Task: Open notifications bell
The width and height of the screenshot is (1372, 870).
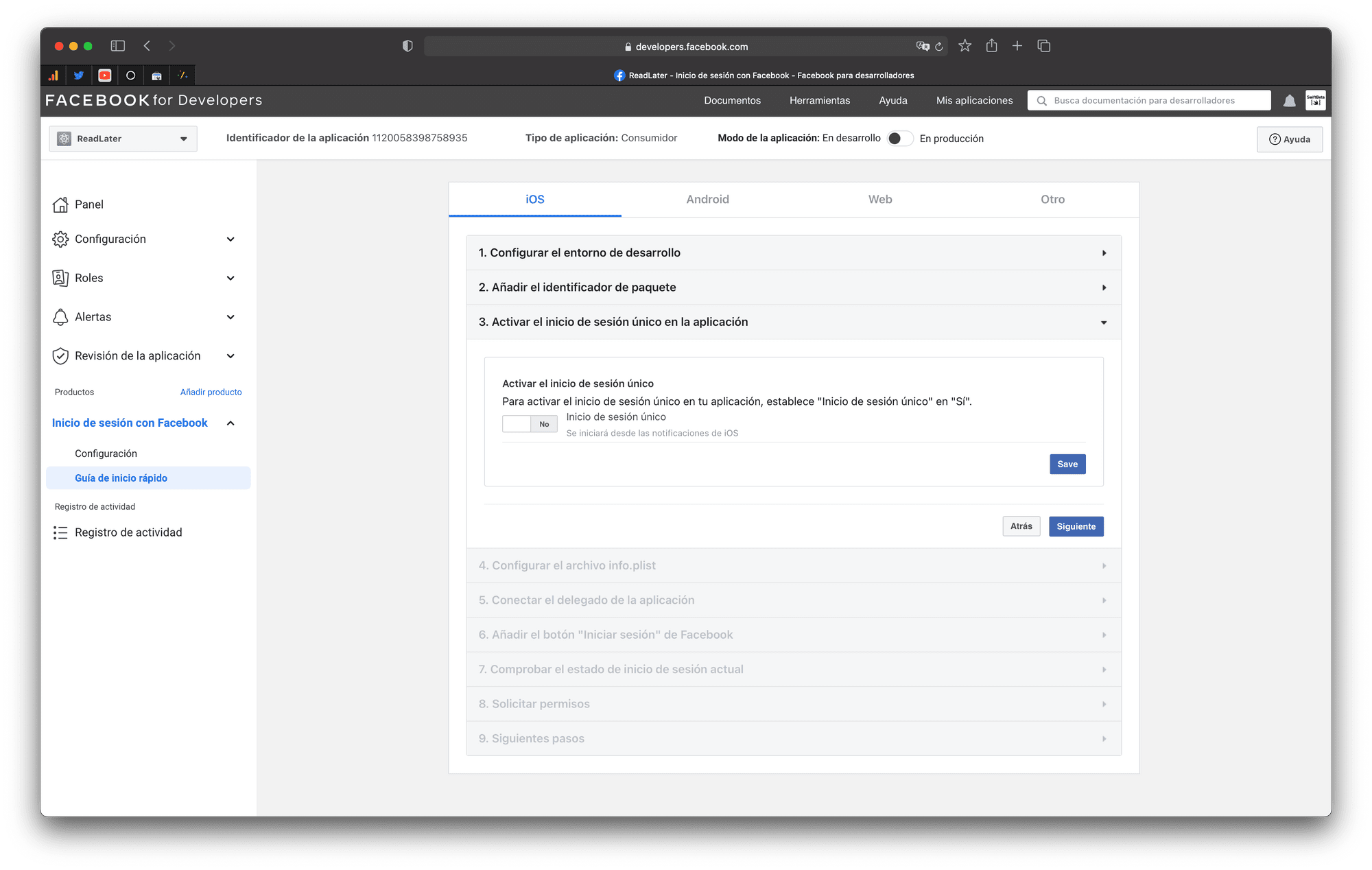Action: pos(1290,101)
